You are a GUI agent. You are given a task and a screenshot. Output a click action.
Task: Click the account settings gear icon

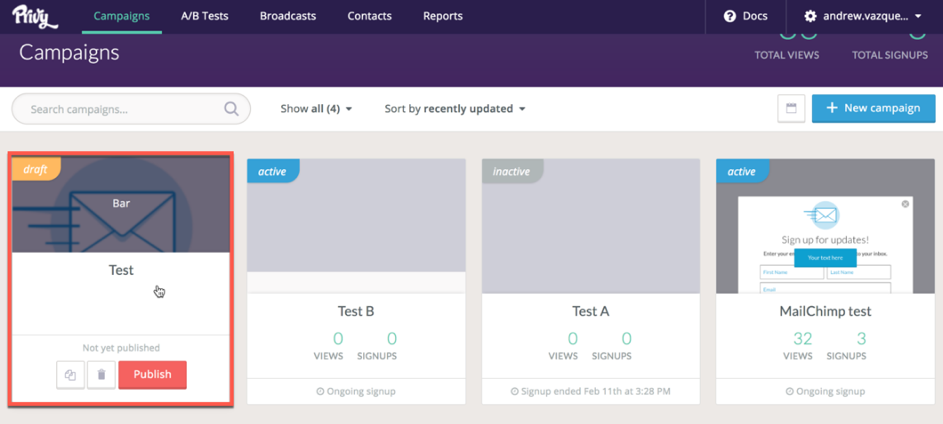[x=811, y=17]
